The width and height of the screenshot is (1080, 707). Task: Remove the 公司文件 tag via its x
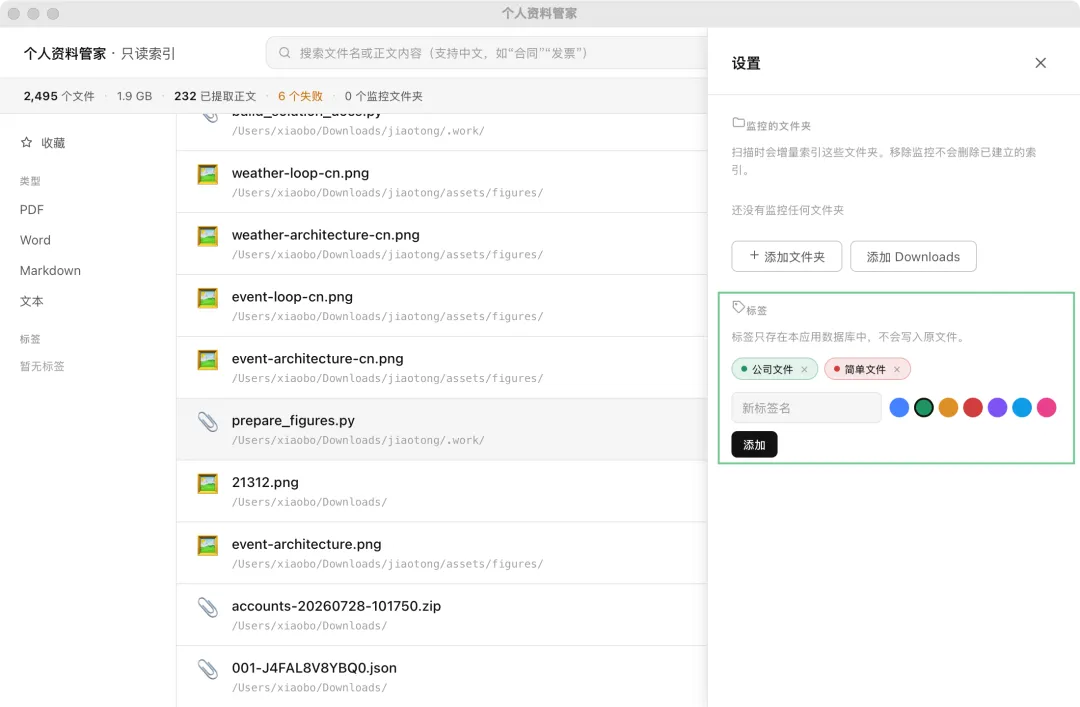(804, 369)
